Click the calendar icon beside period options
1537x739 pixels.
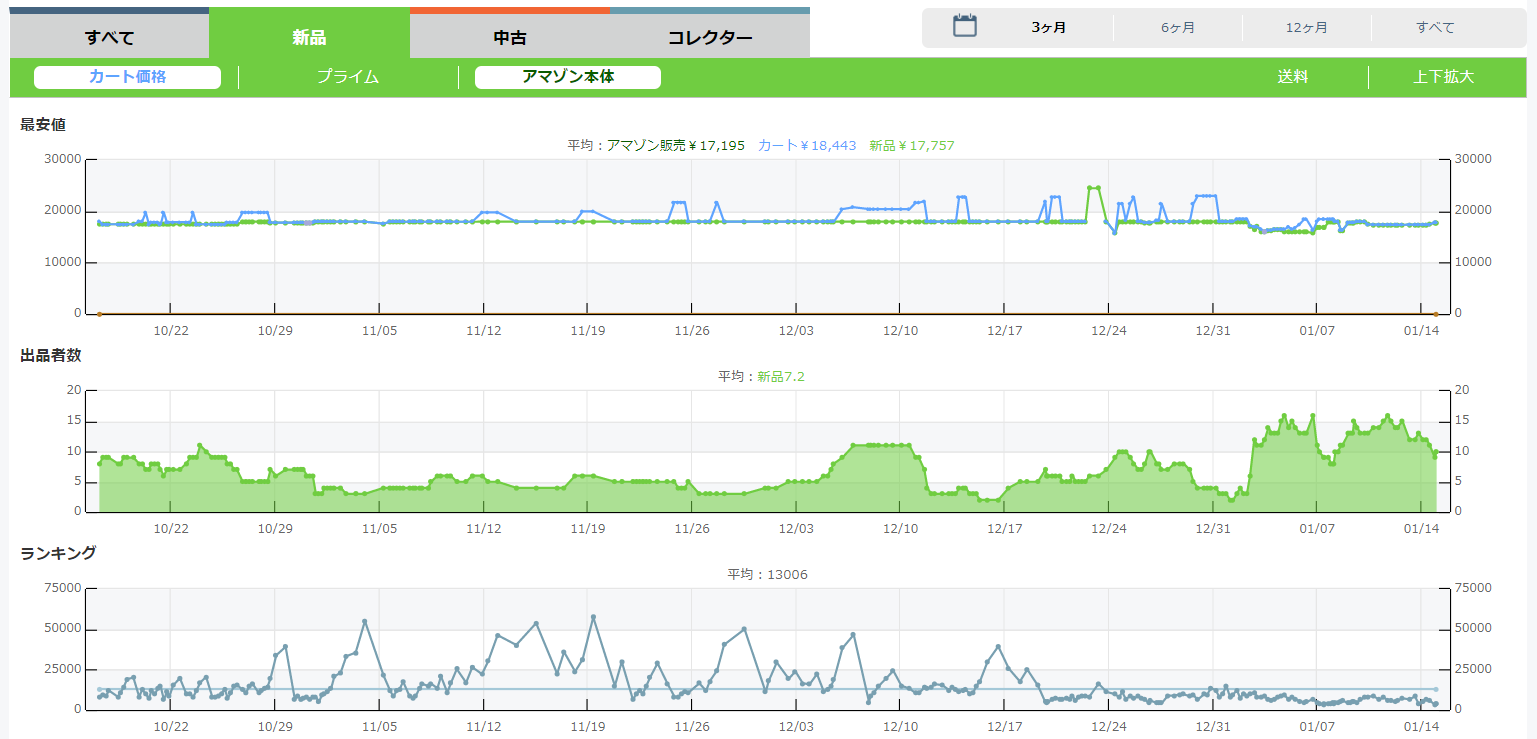[964, 27]
